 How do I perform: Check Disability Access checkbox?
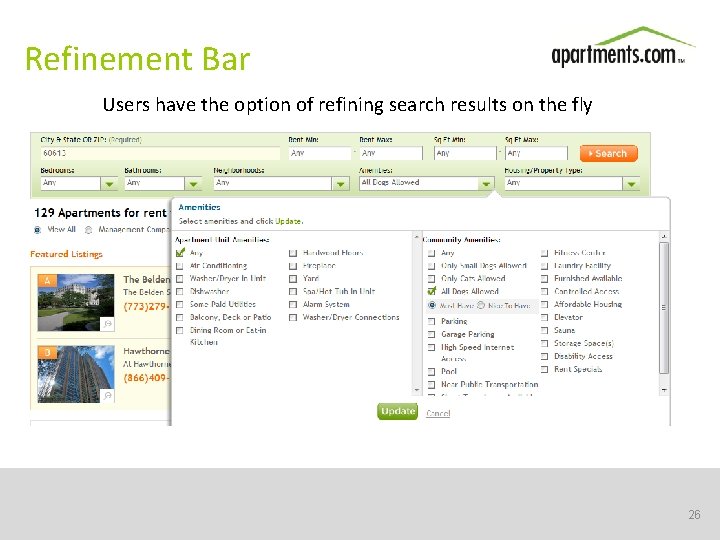tap(545, 356)
